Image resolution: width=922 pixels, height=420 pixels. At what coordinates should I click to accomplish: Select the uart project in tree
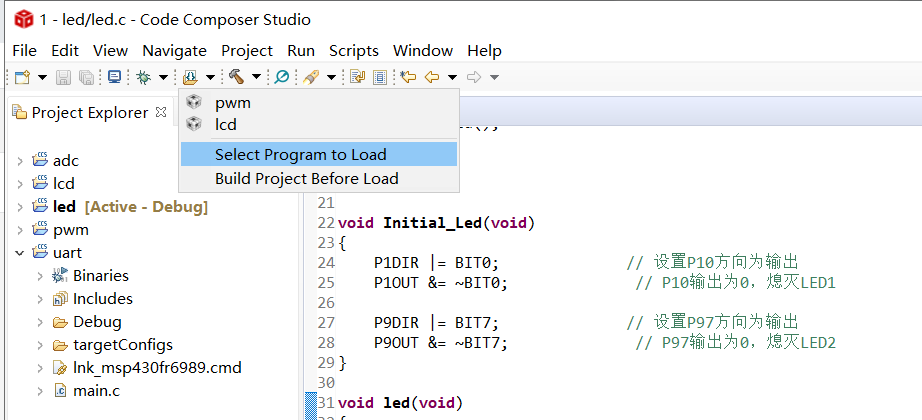click(68, 252)
